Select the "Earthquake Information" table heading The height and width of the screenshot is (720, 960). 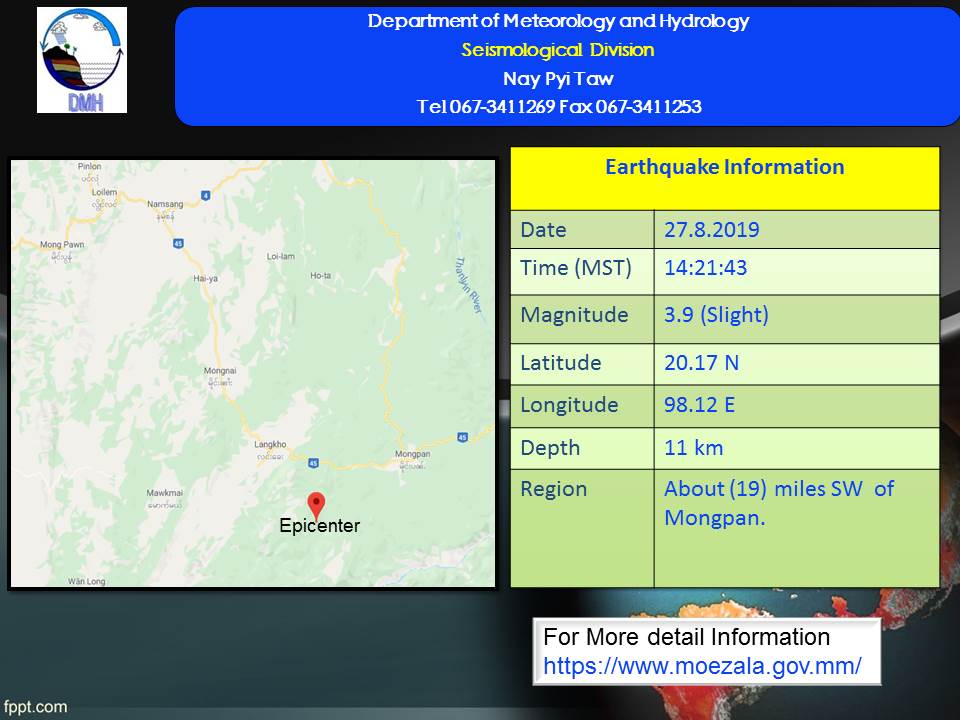click(x=725, y=167)
